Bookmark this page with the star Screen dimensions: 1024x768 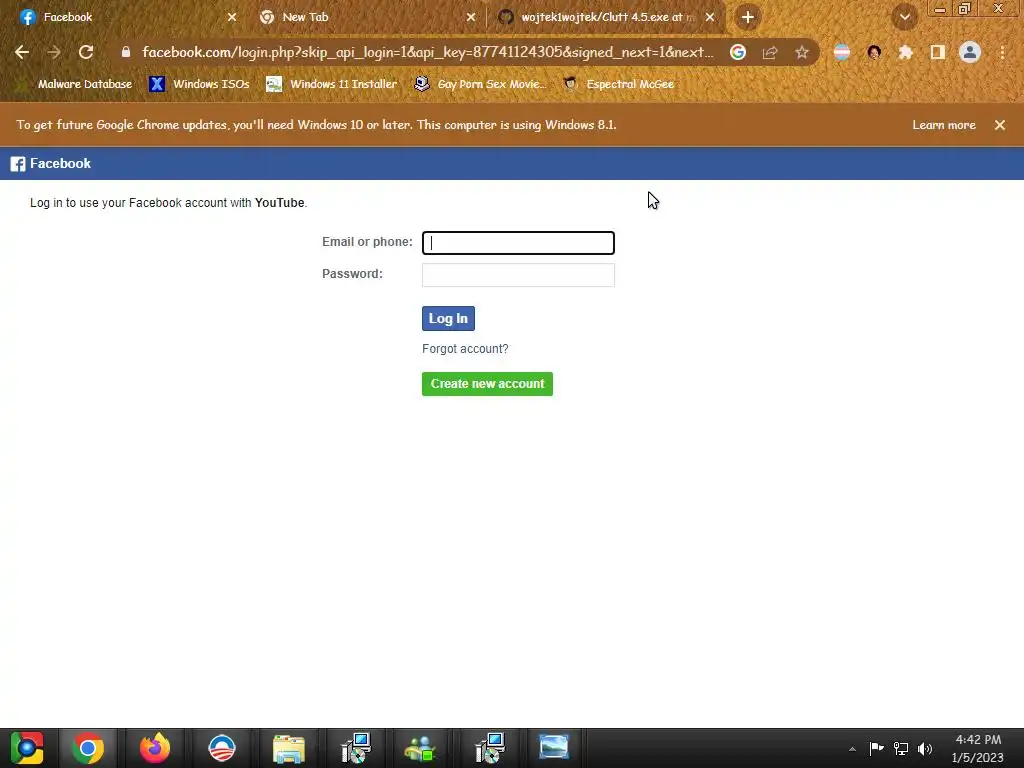coord(802,52)
